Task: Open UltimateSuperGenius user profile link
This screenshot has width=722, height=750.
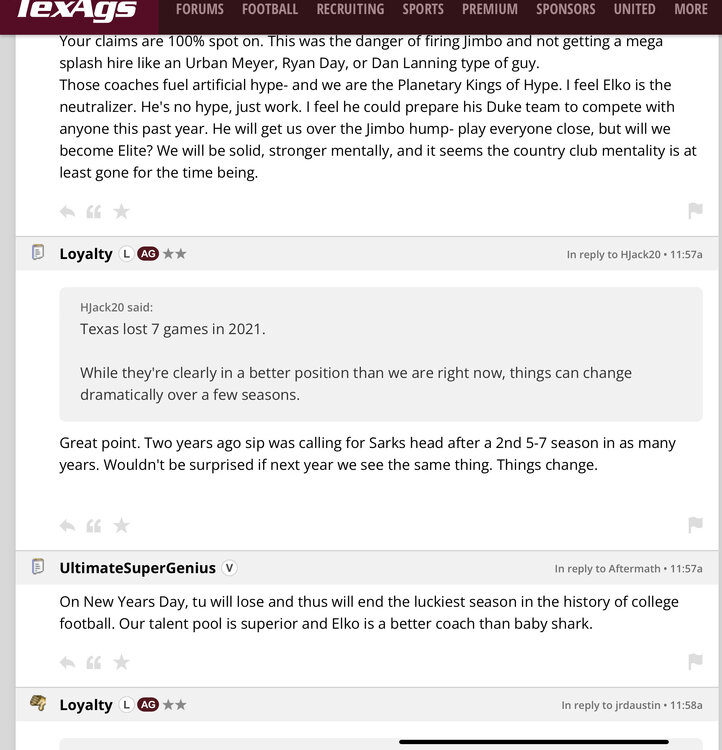Action: [137, 568]
